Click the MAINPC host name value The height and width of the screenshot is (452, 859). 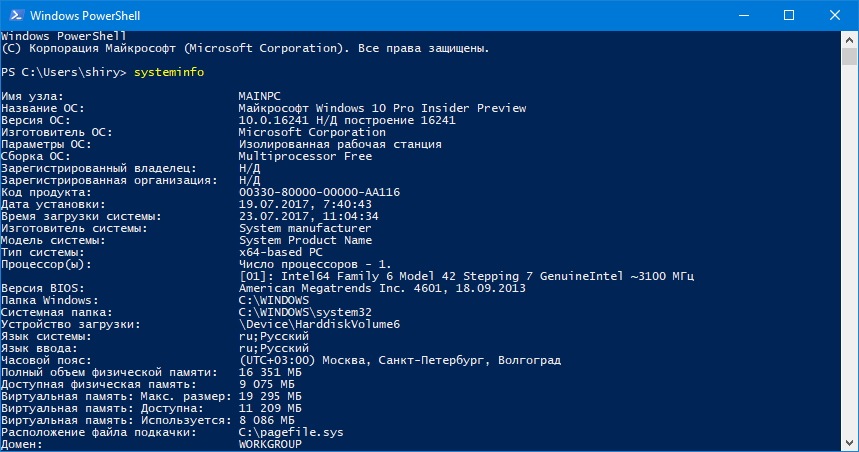tap(260, 96)
